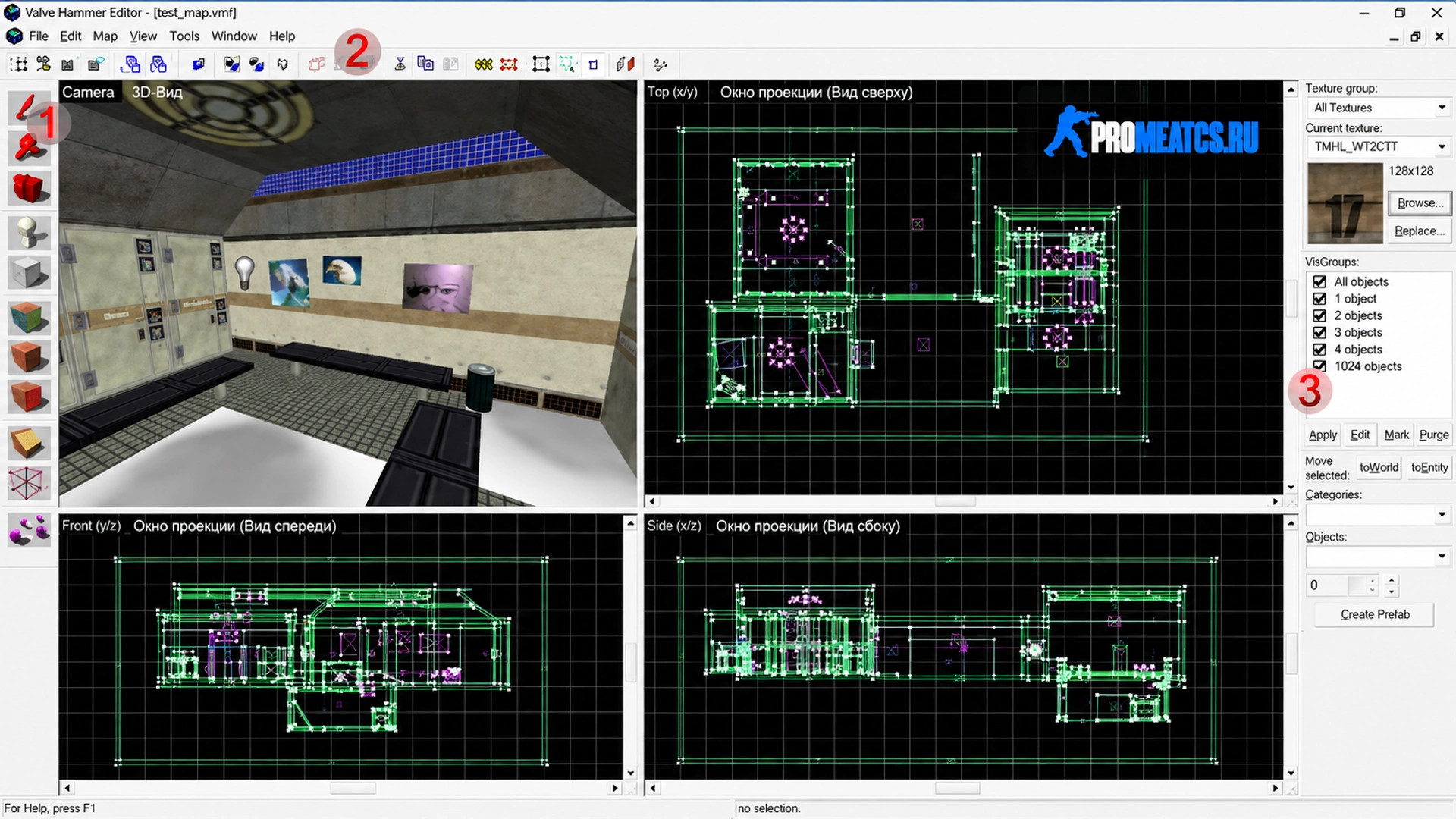This screenshot has height=819, width=1456.
Task: Click the TMHL_WT2CTT texture preview thumbnail
Action: [x=1345, y=203]
